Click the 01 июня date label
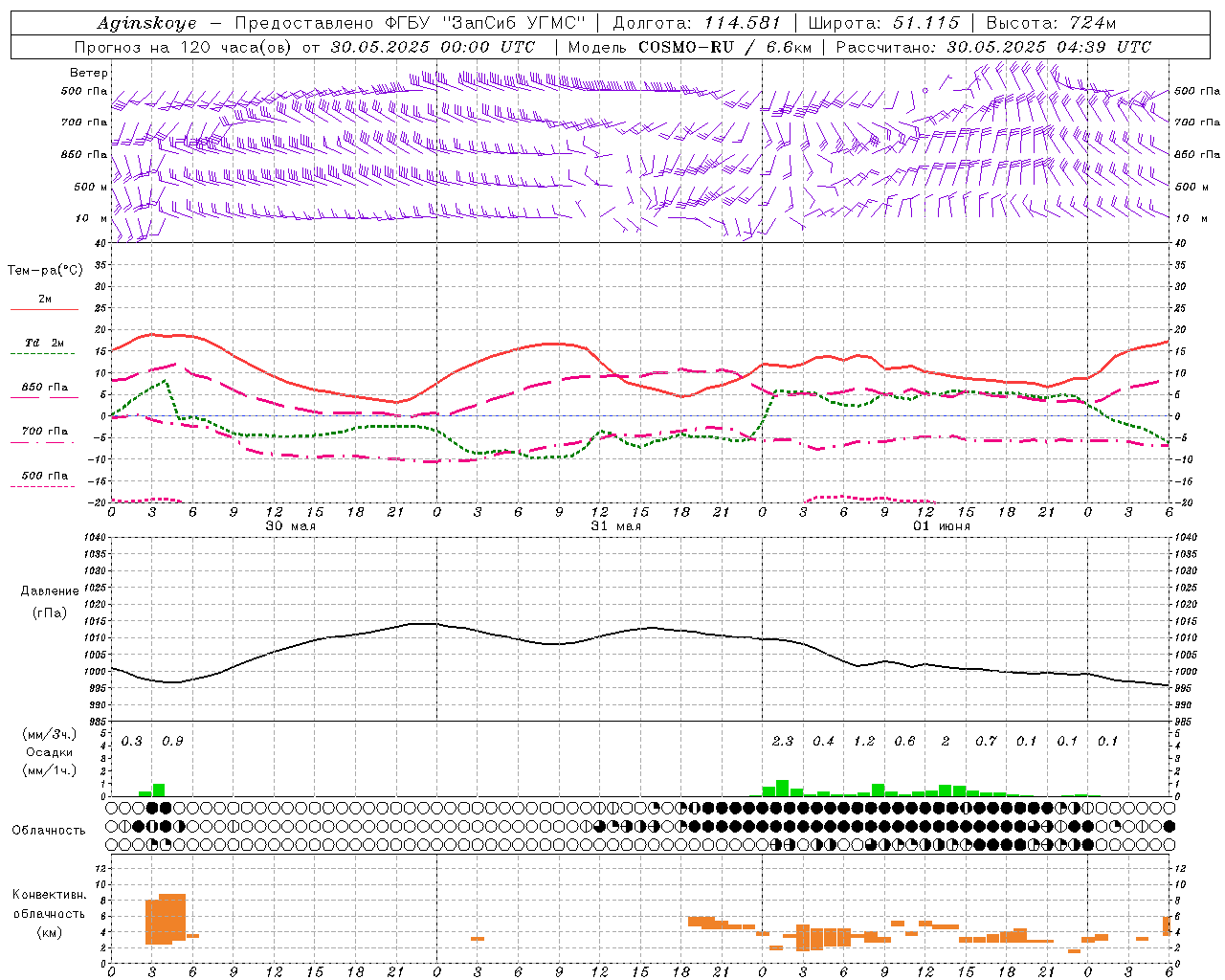This screenshot has width=1225, height=980. [941, 526]
